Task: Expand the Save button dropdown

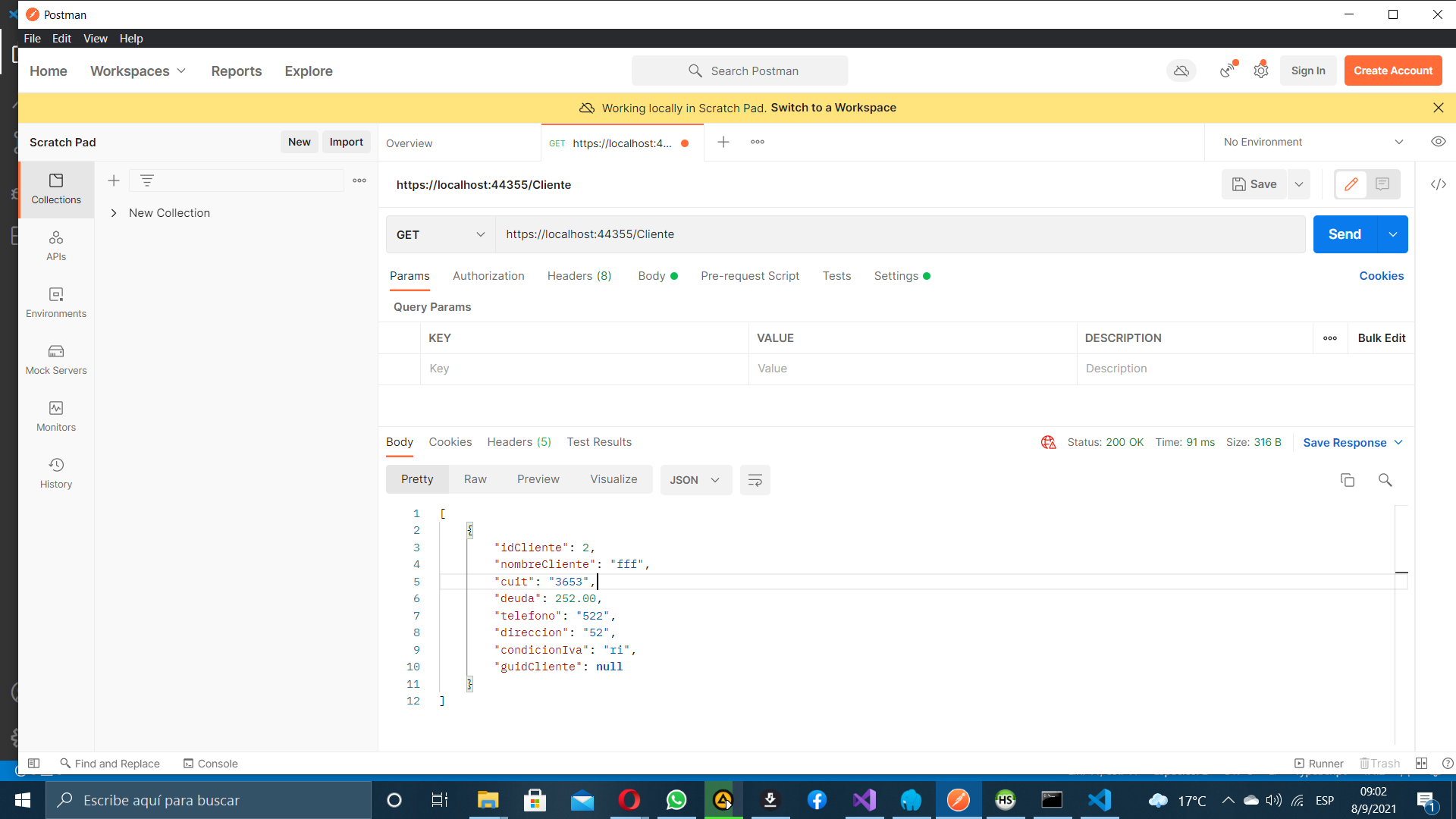Action: coord(1298,184)
